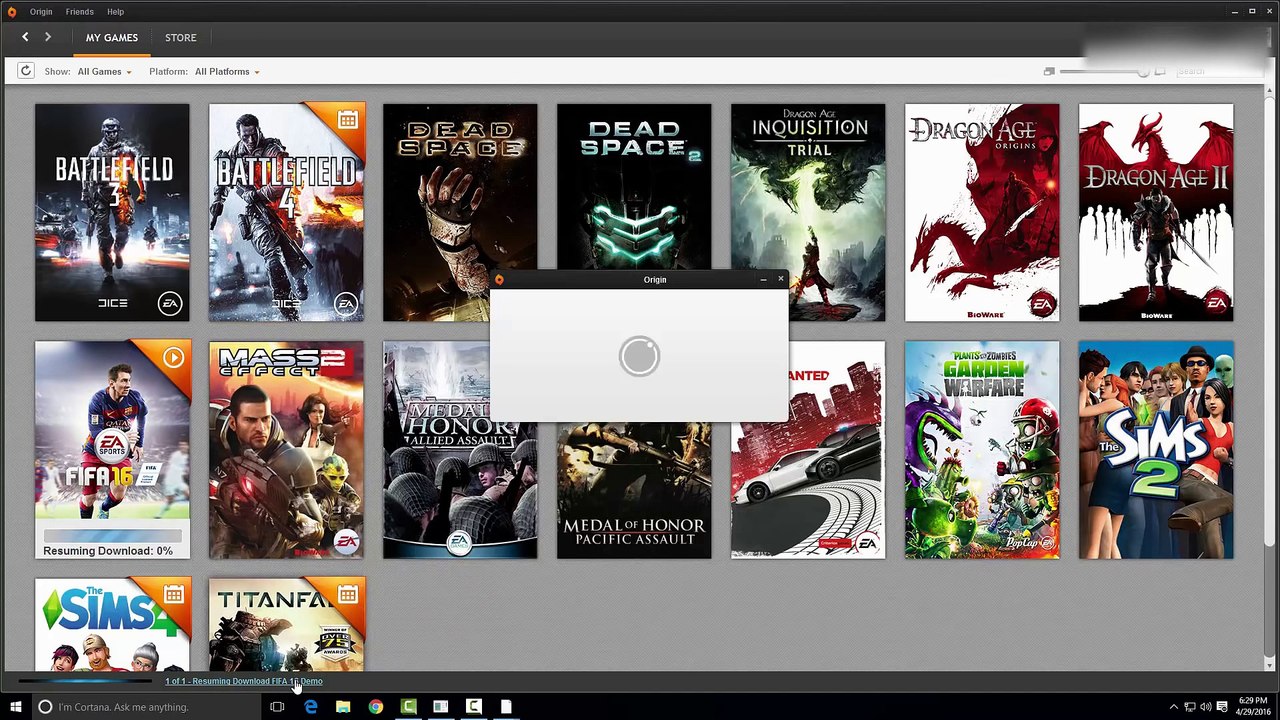Click the Cortana search box
Screen dimensions: 1280x720
(x=146, y=707)
